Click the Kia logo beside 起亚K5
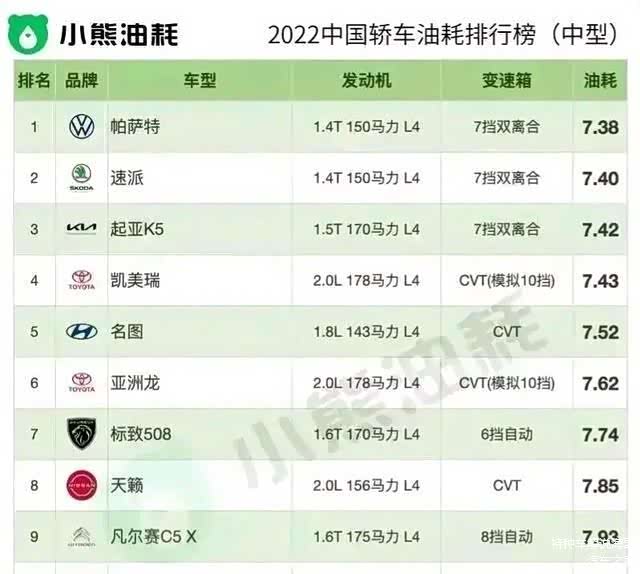640x574 pixels. (x=81, y=229)
